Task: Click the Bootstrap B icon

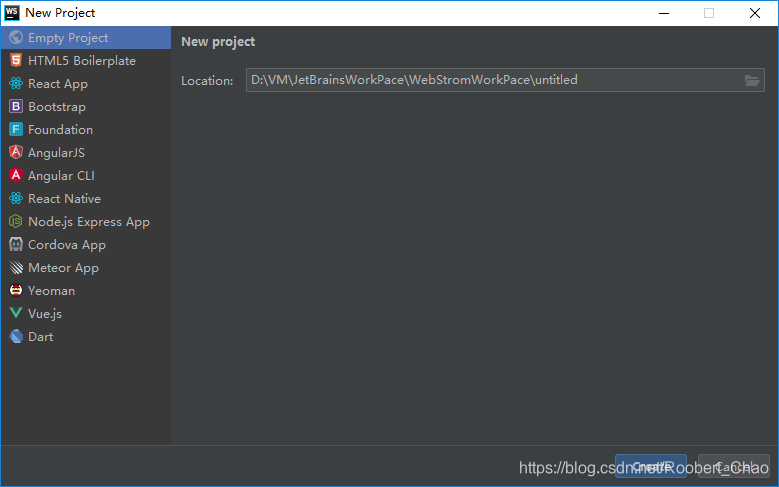Action: pos(16,106)
